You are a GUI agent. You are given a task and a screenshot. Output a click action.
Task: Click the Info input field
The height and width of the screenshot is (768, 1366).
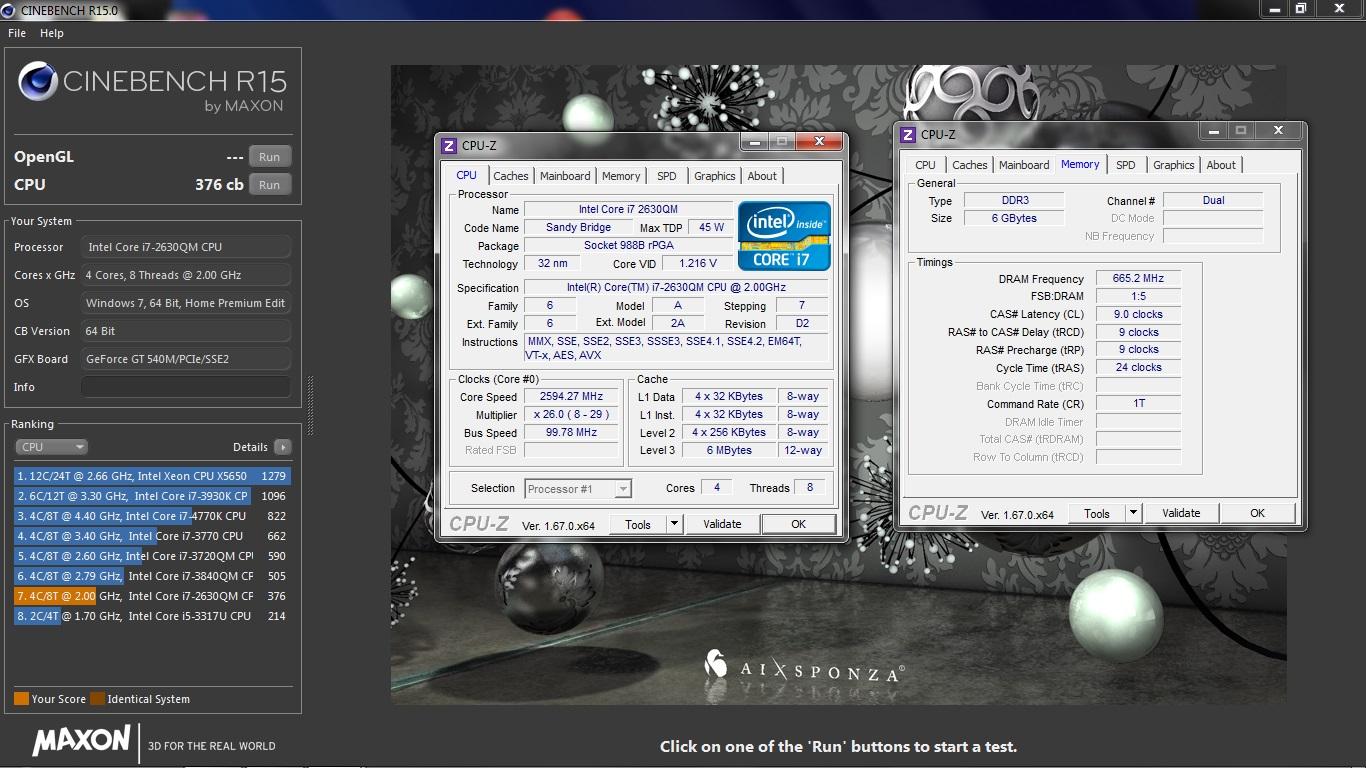(x=186, y=387)
